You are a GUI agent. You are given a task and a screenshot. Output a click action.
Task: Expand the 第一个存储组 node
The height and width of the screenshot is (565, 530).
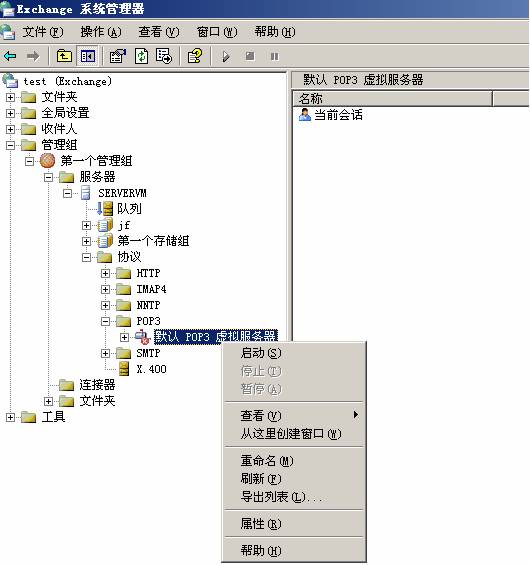[86, 241]
